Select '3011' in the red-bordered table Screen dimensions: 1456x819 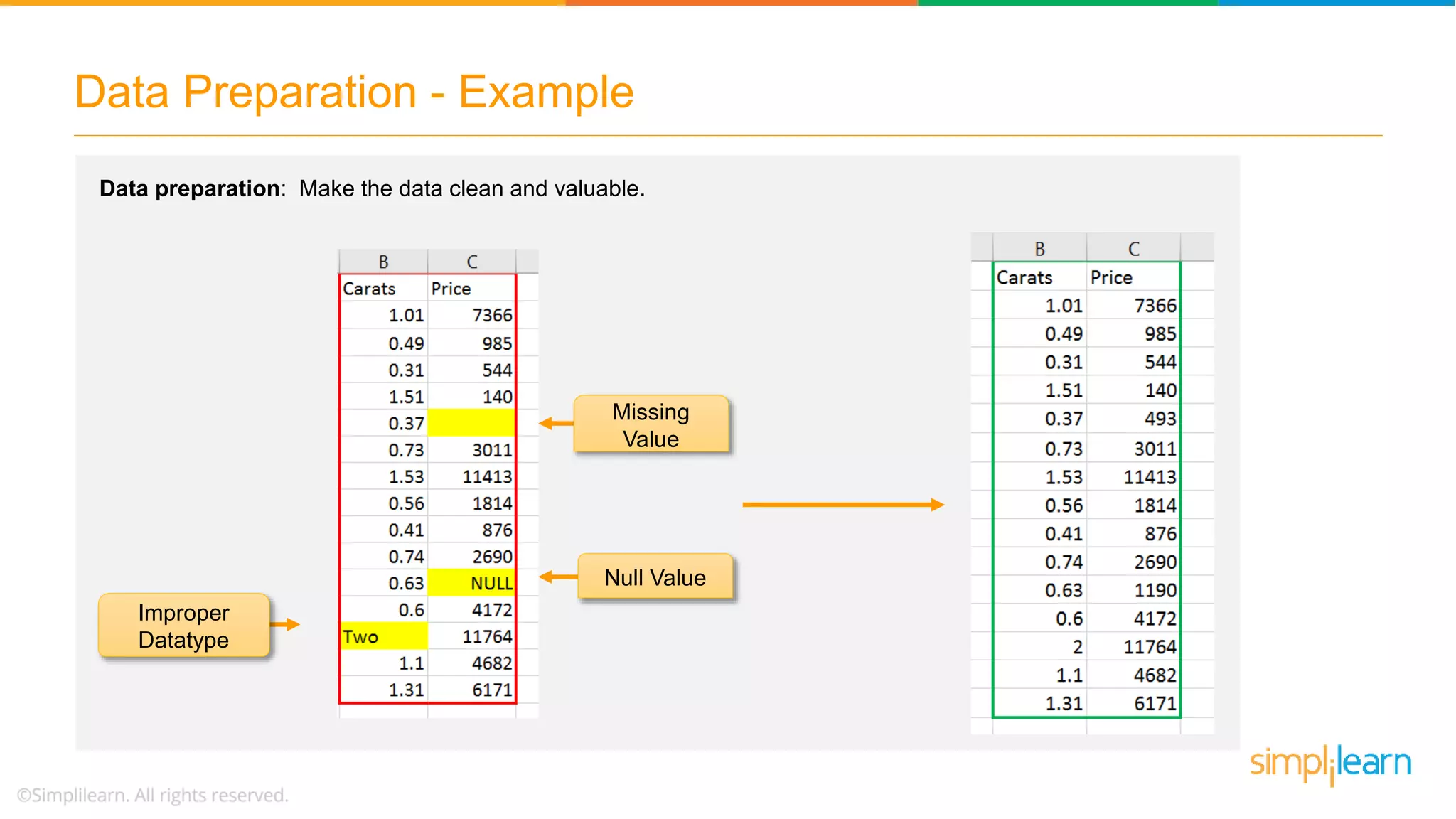(471, 450)
